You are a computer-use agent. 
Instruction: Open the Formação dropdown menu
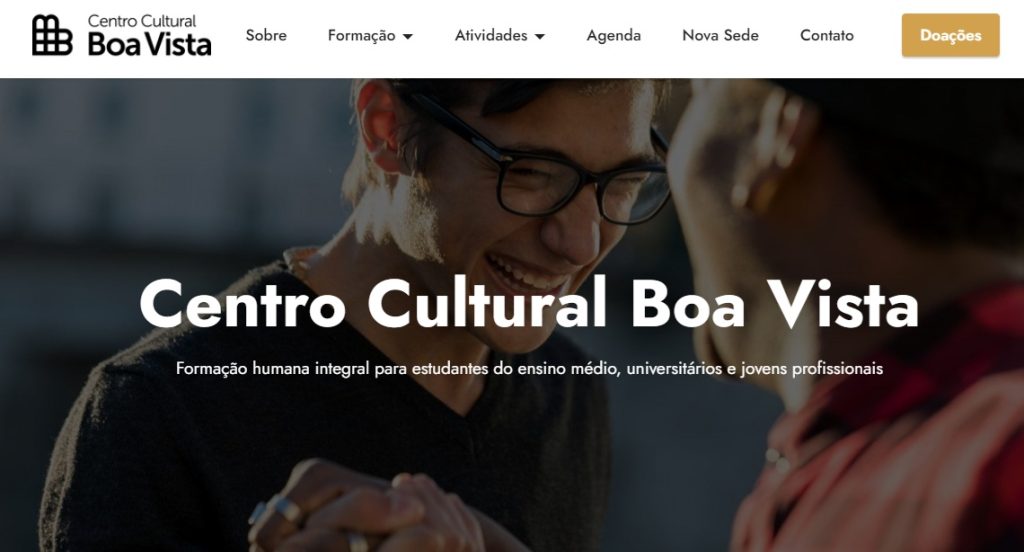click(x=370, y=35)
